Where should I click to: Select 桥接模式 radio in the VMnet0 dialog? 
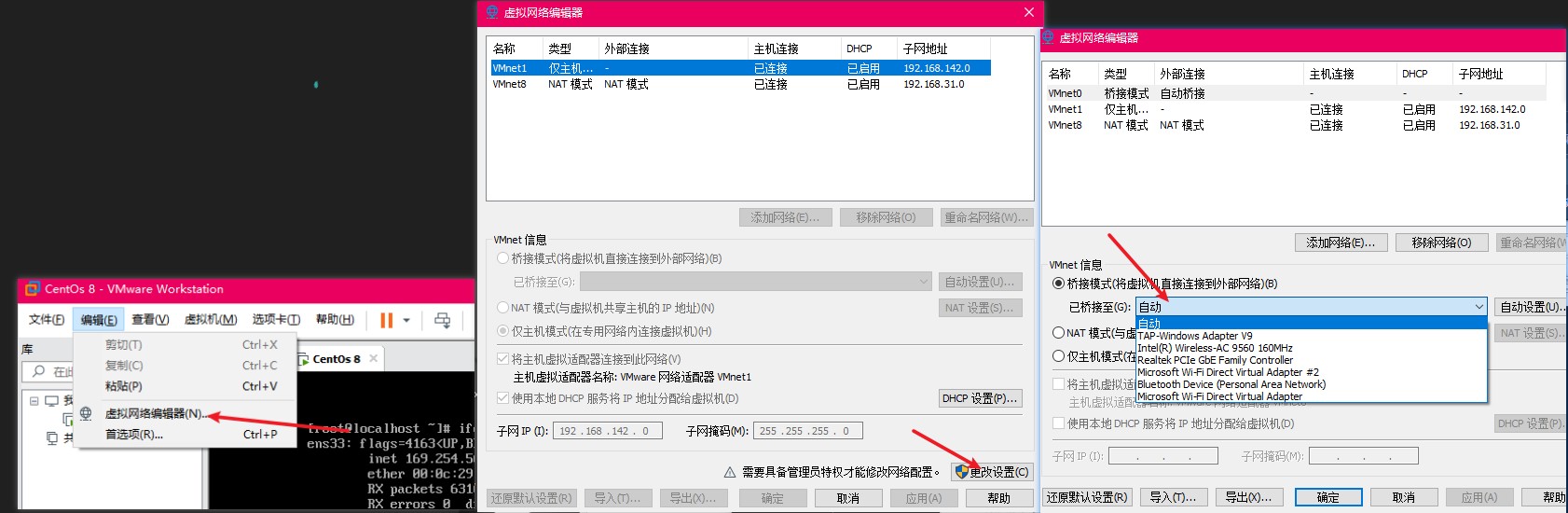[1058, 284]
